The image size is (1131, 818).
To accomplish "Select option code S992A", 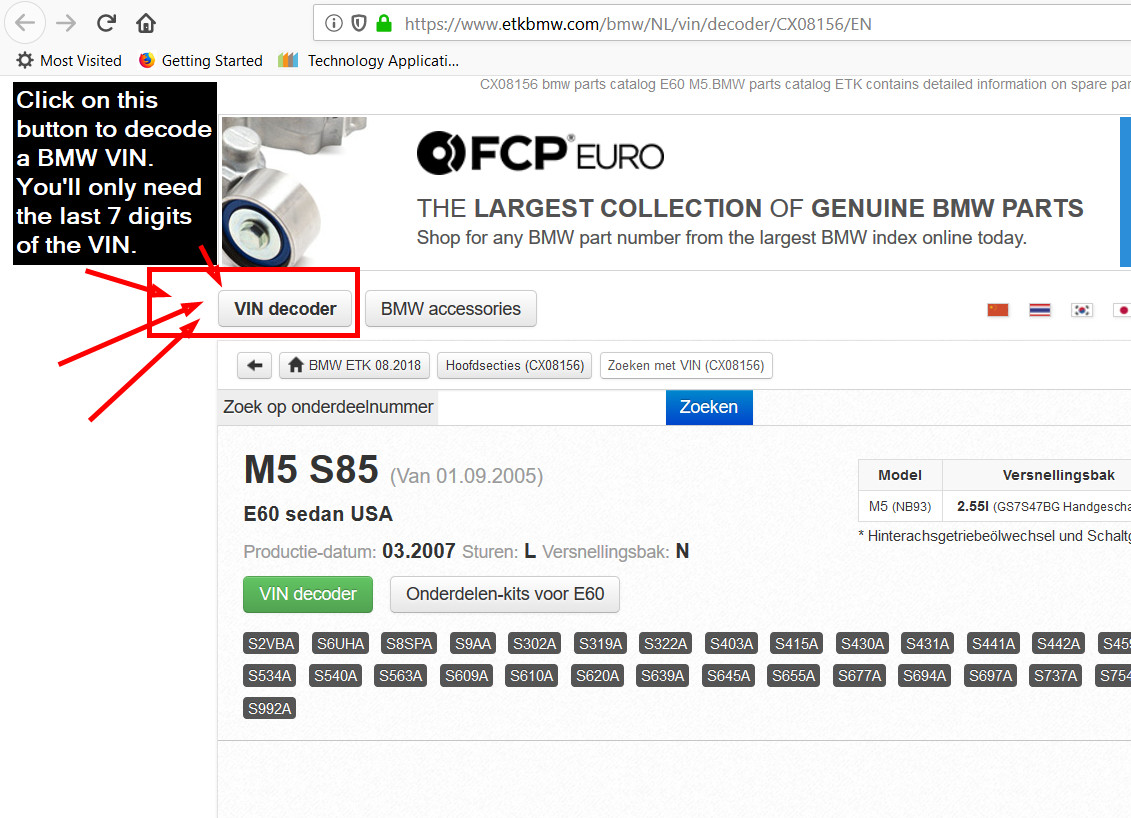I will (x=270, y=708).
